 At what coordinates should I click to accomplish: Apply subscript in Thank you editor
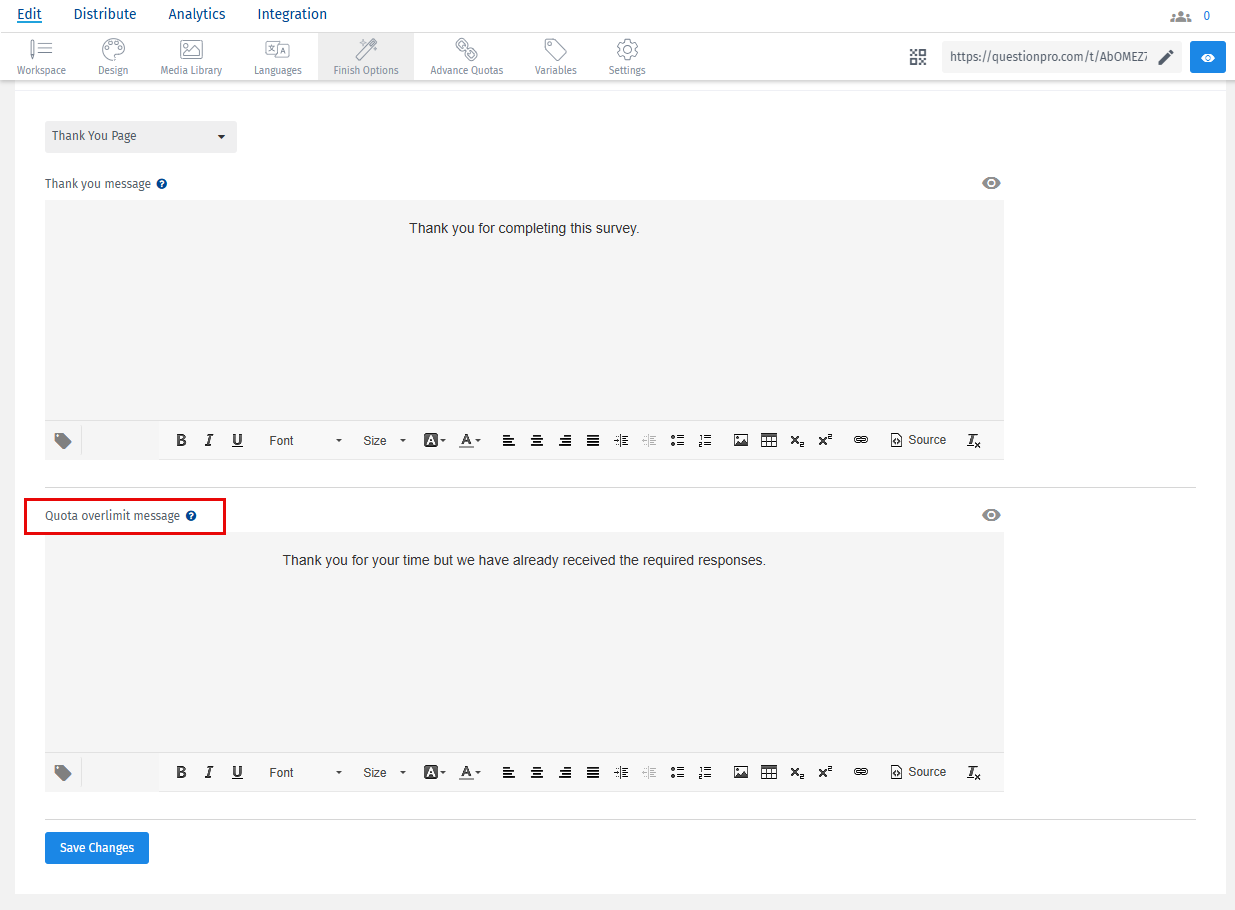coord(797,440)
